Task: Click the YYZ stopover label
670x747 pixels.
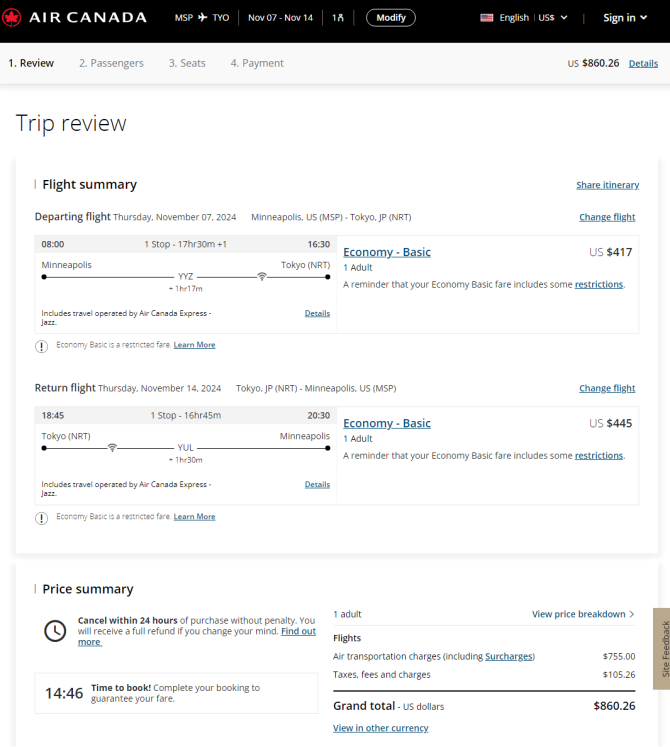Action: pyautogui.click(x=185, y=276)
